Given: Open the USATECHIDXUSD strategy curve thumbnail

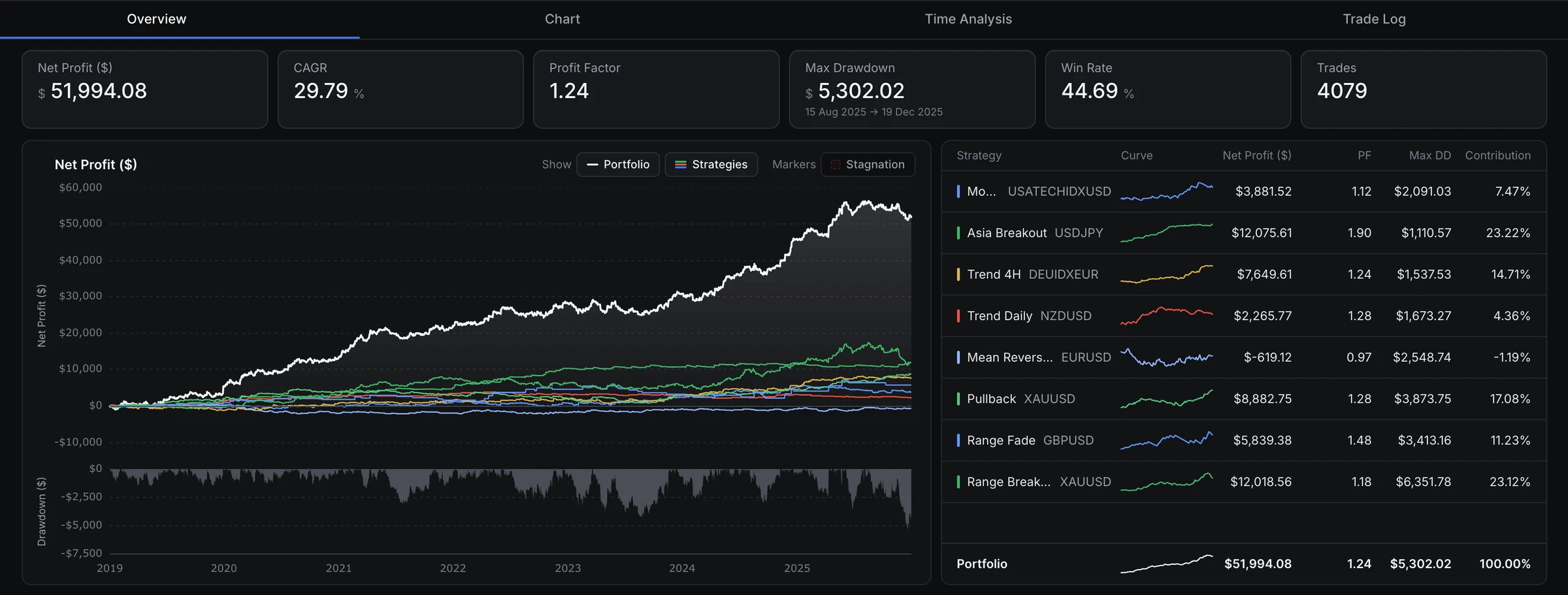Looking at the screenshot, I should [1166, 191].
